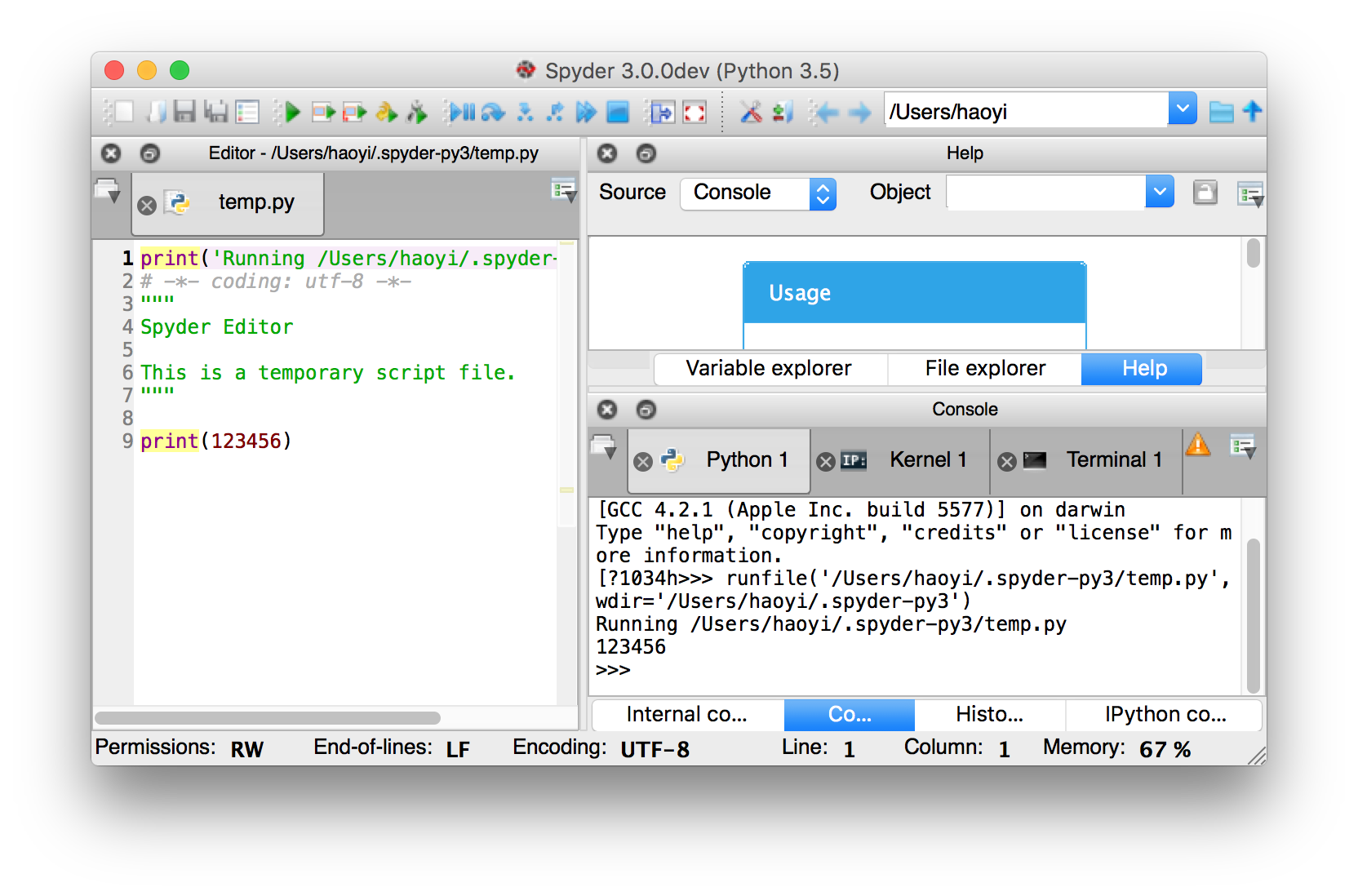Toggle the lock button in the Help pane
Screen dimensions: 1358x896
coord(1205,193)
